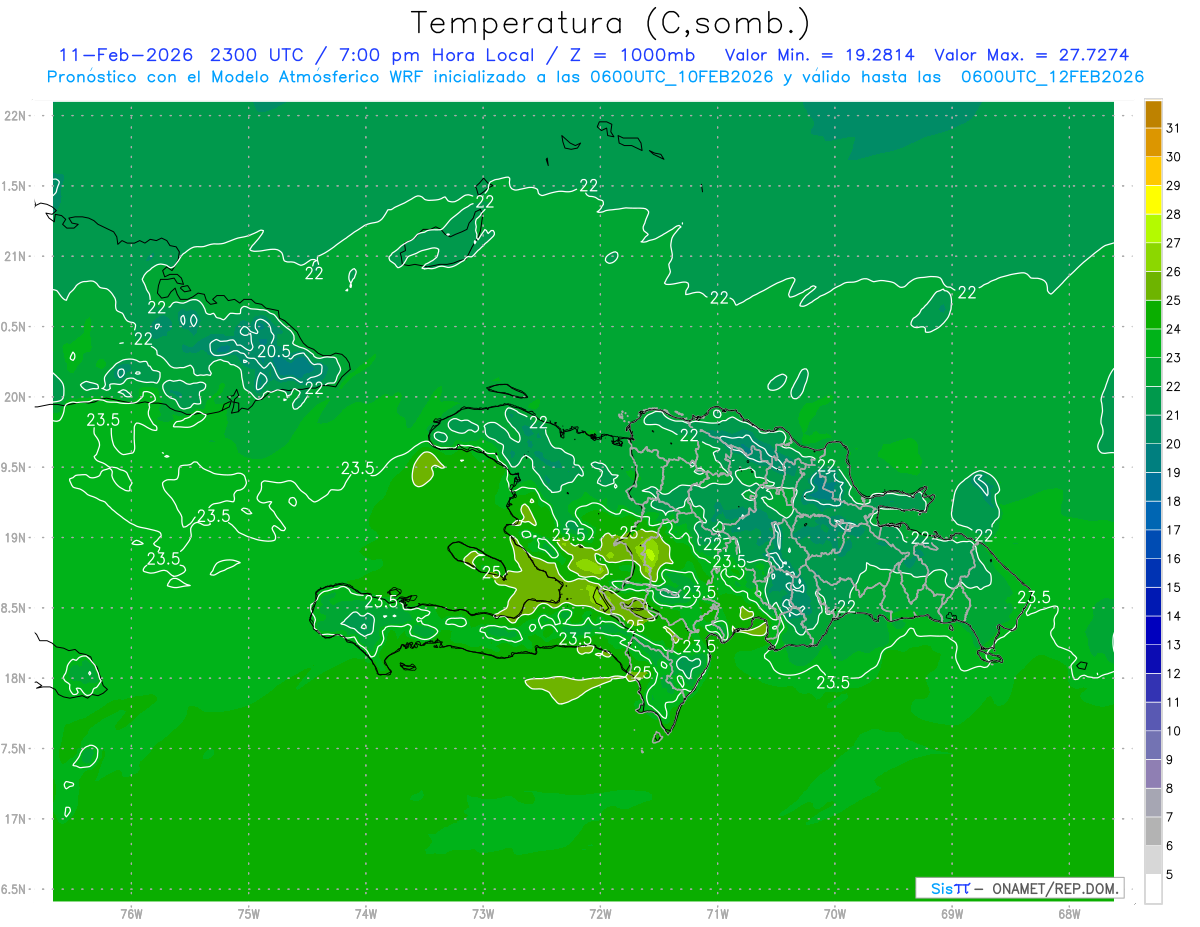The image size is (1200, 927).
Task: Click the 69W longitude axis label
Action: pos(952,913)
